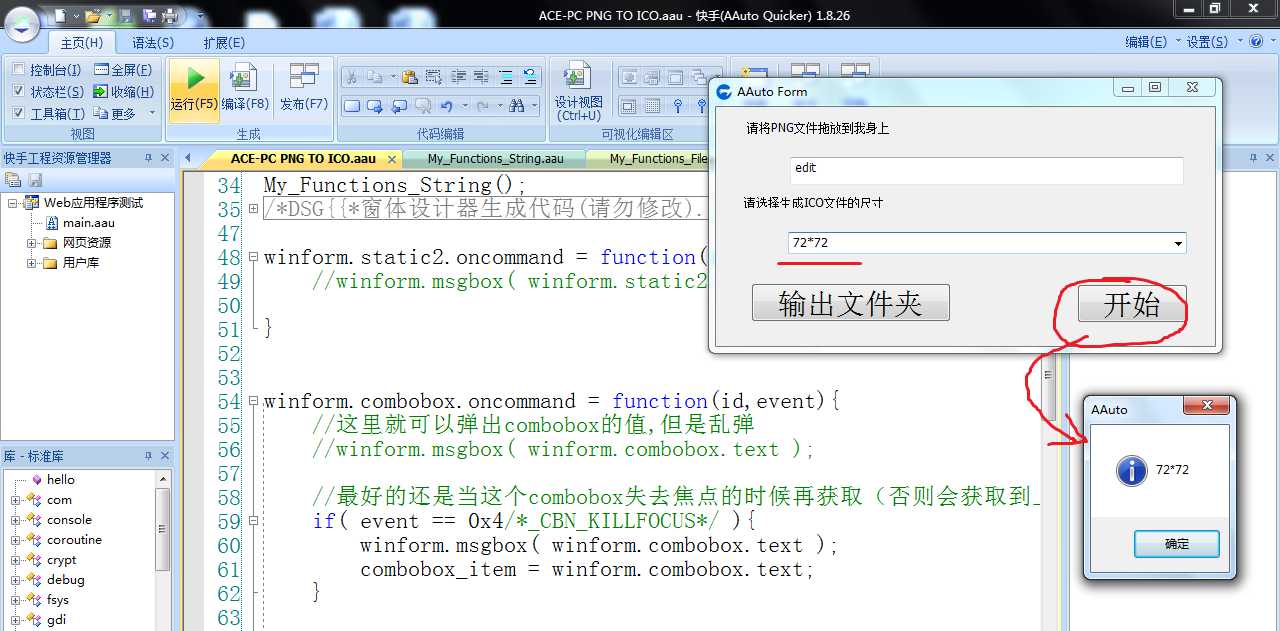The width and height of the screenshot is (1280, 631).
Task: Click the edit text field in AAuto Form
Action: [x=985, y=169]
